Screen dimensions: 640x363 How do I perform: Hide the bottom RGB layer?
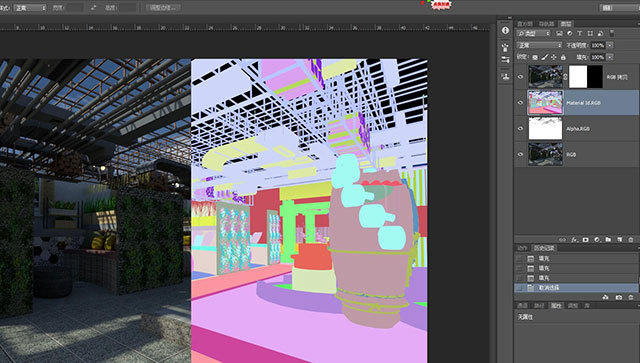(x=520, y=154)
